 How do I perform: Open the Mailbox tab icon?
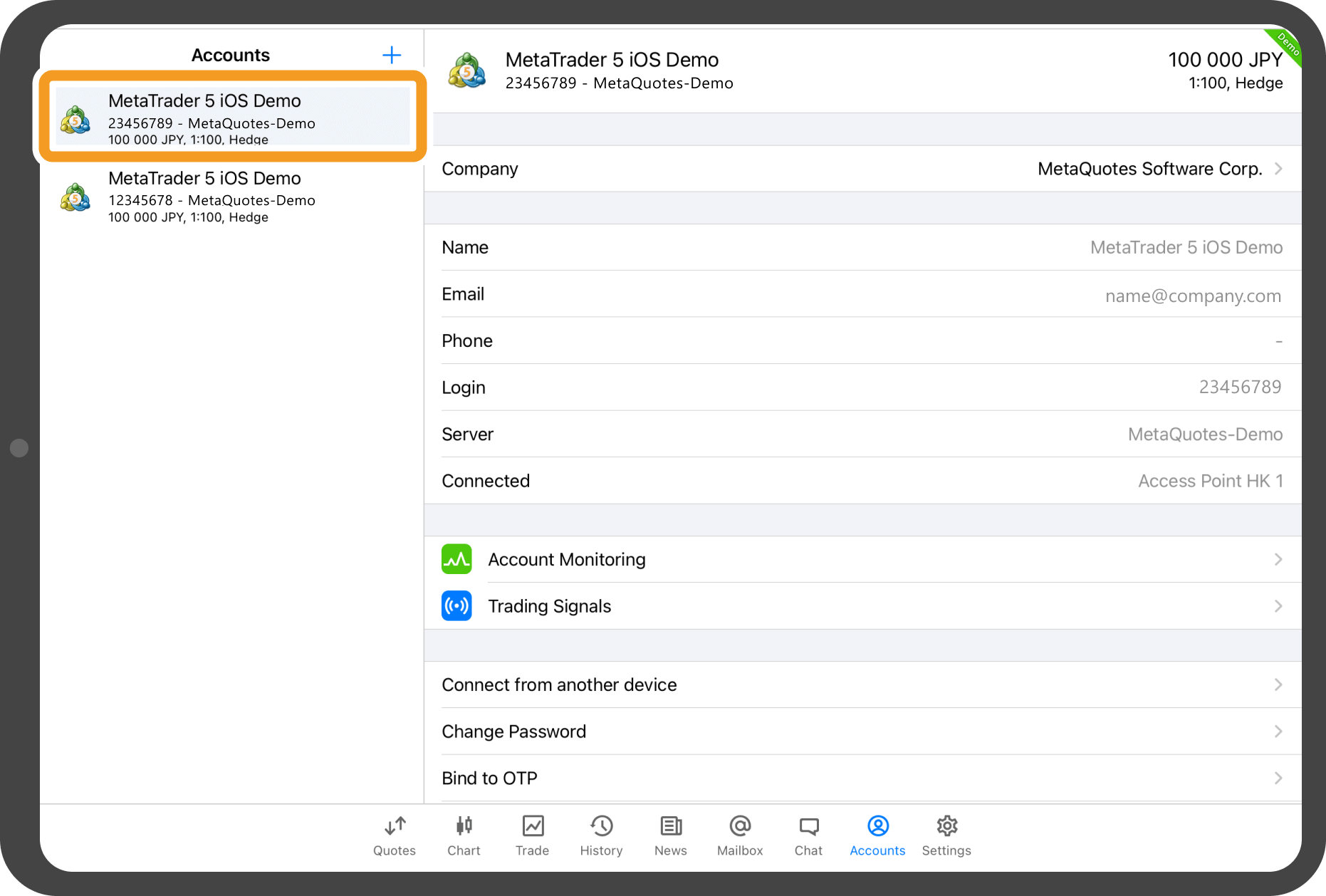coord(740,826)
